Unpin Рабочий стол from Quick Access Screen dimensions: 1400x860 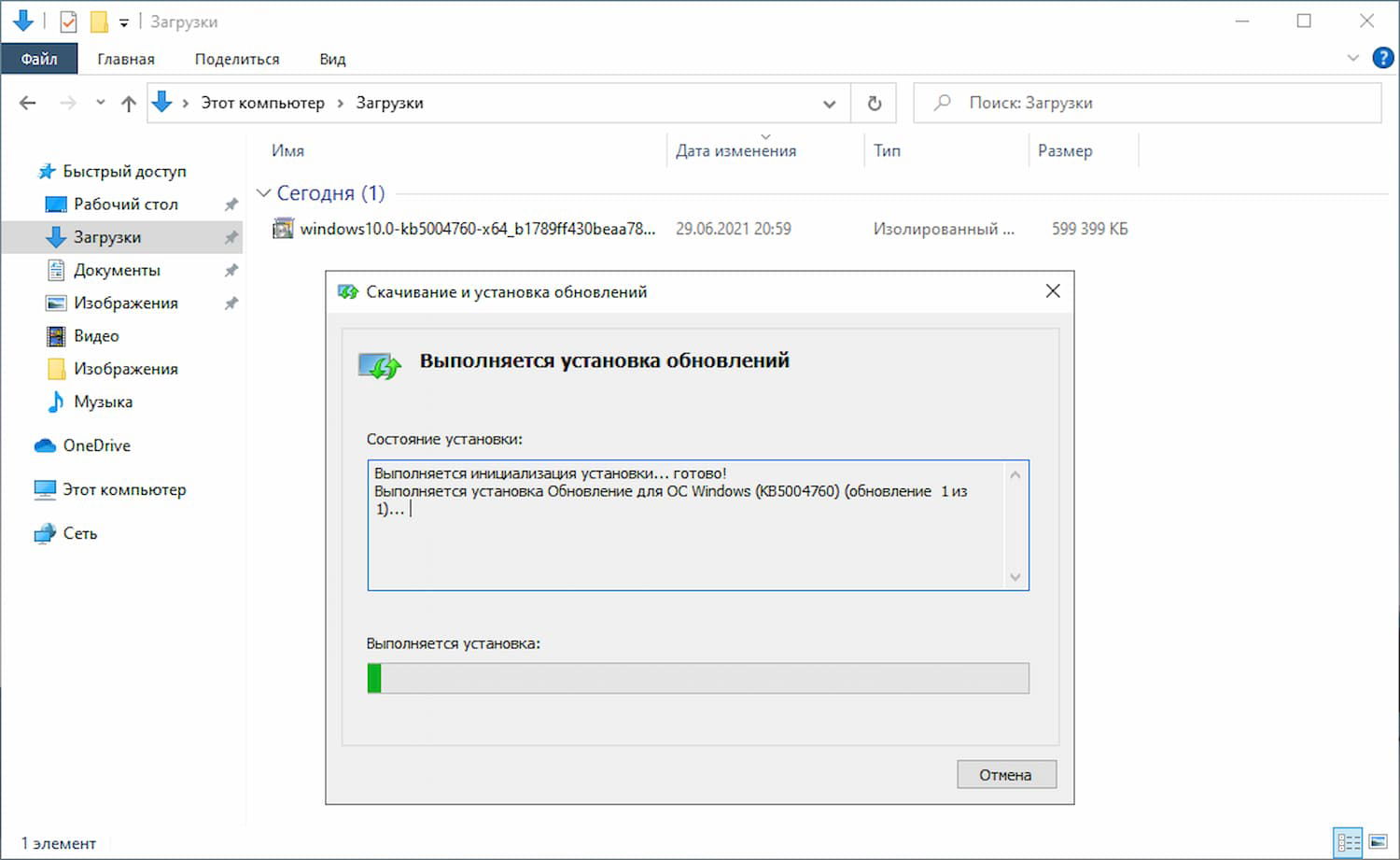click(231, 204)
